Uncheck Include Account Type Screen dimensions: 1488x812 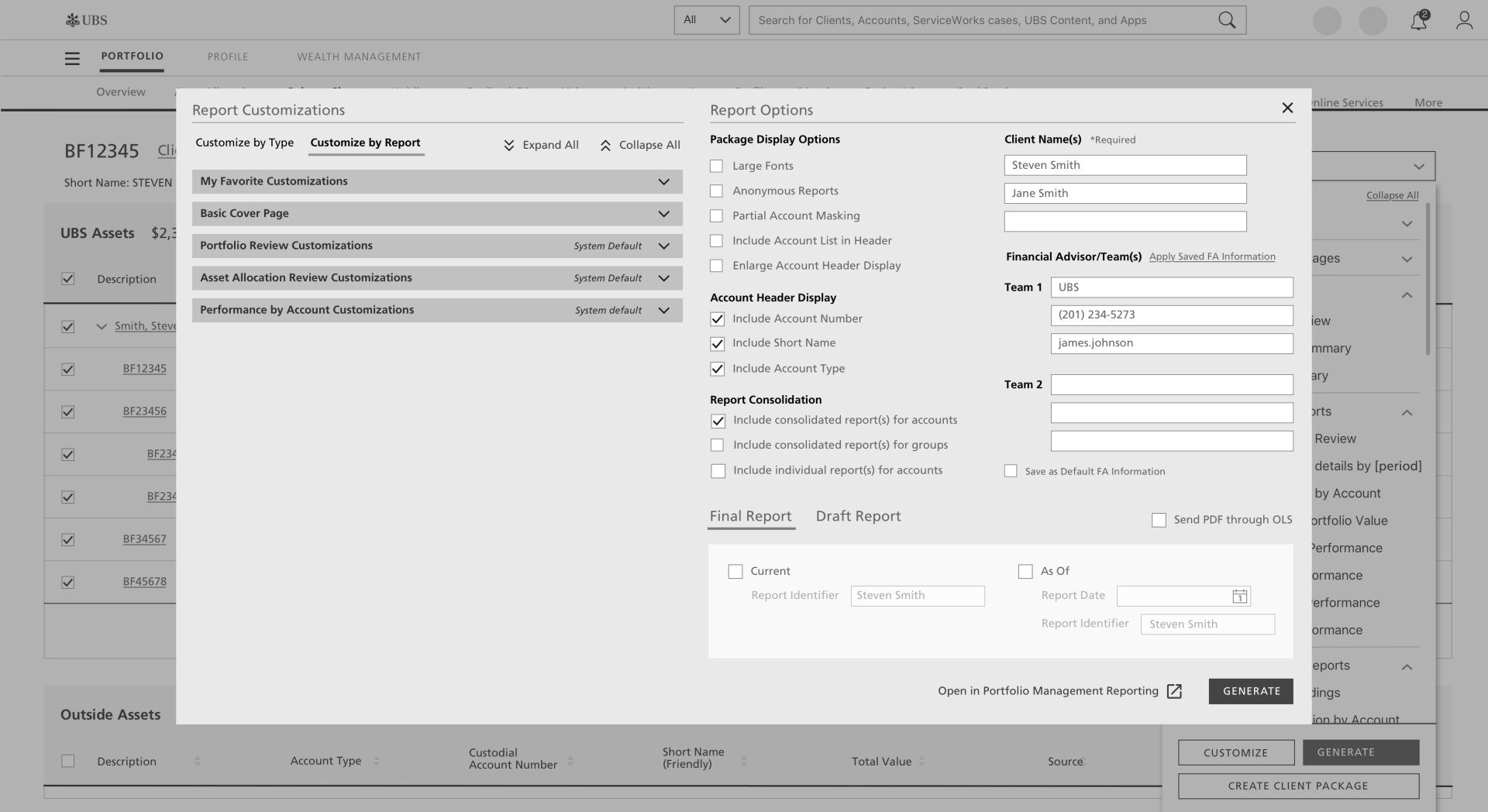(718, 369)
